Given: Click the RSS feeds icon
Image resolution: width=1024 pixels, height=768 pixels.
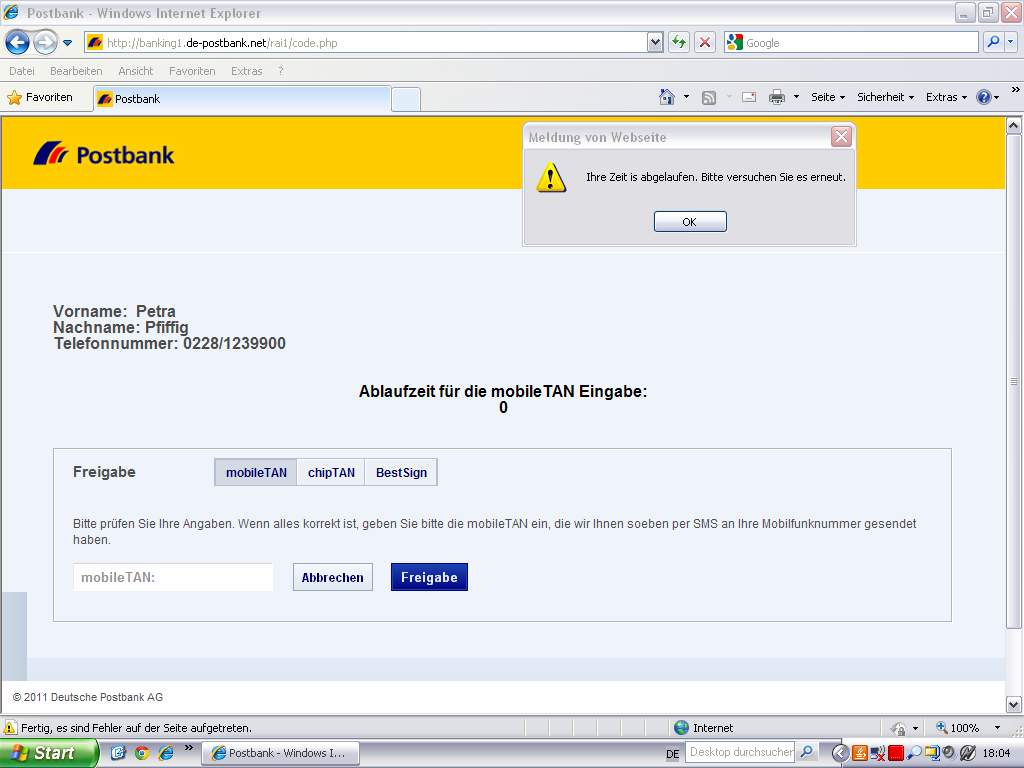Looking at the screenshot, I should click(709, 98).
